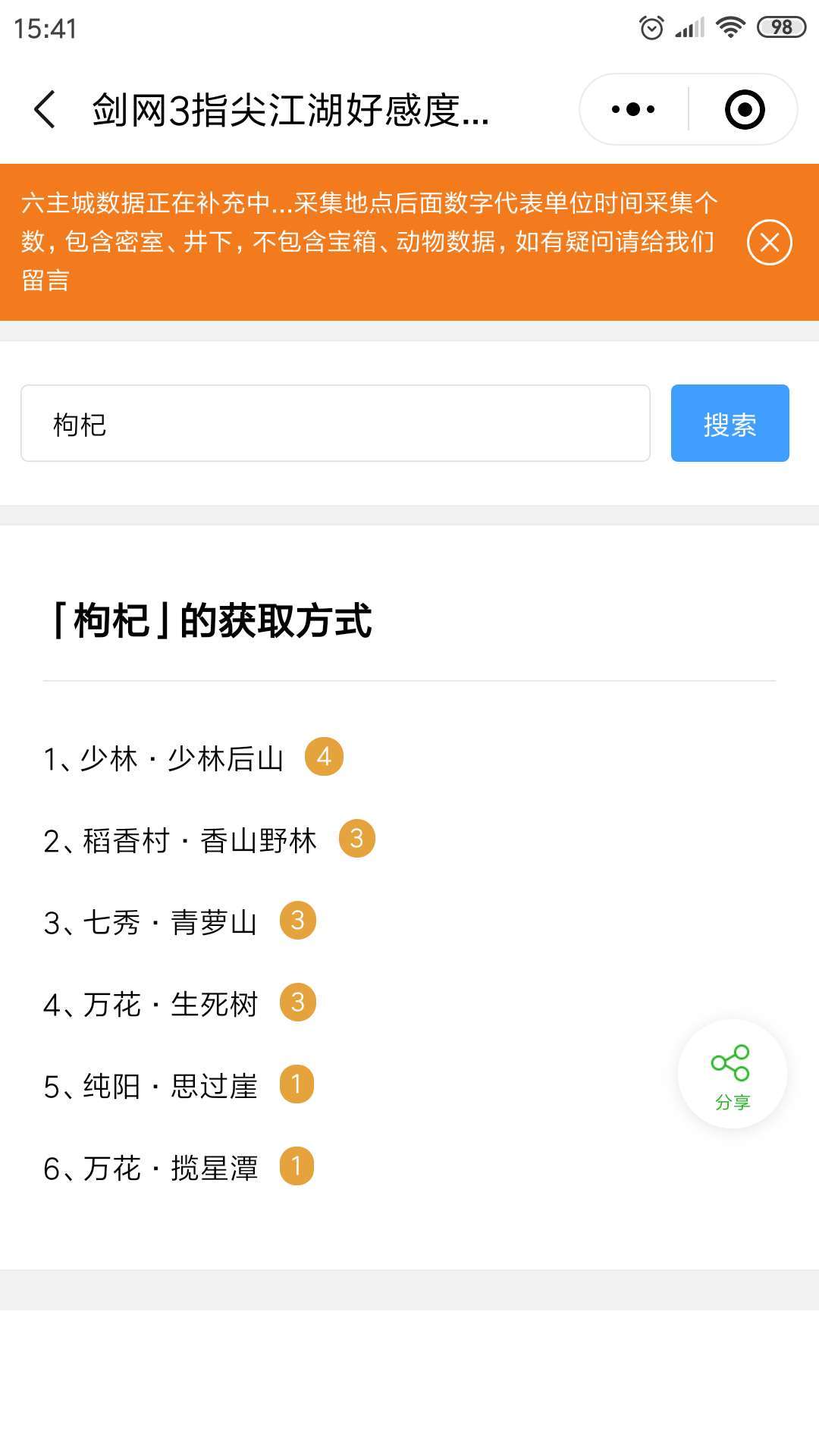
Task: Tap the Wi-Fi status icon
Action: click(x=730, y=28)
